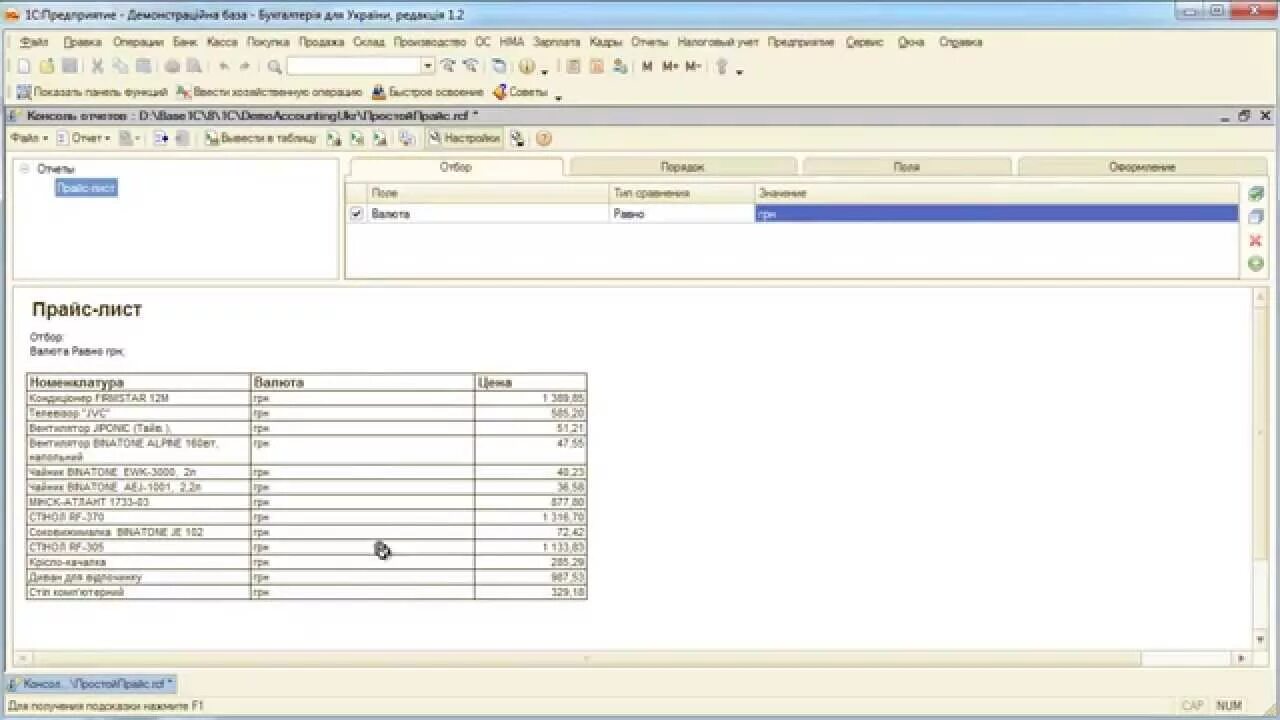Select the Отбор tab
The width and height of the screenshot is (1280, 720).
point(456,166)
